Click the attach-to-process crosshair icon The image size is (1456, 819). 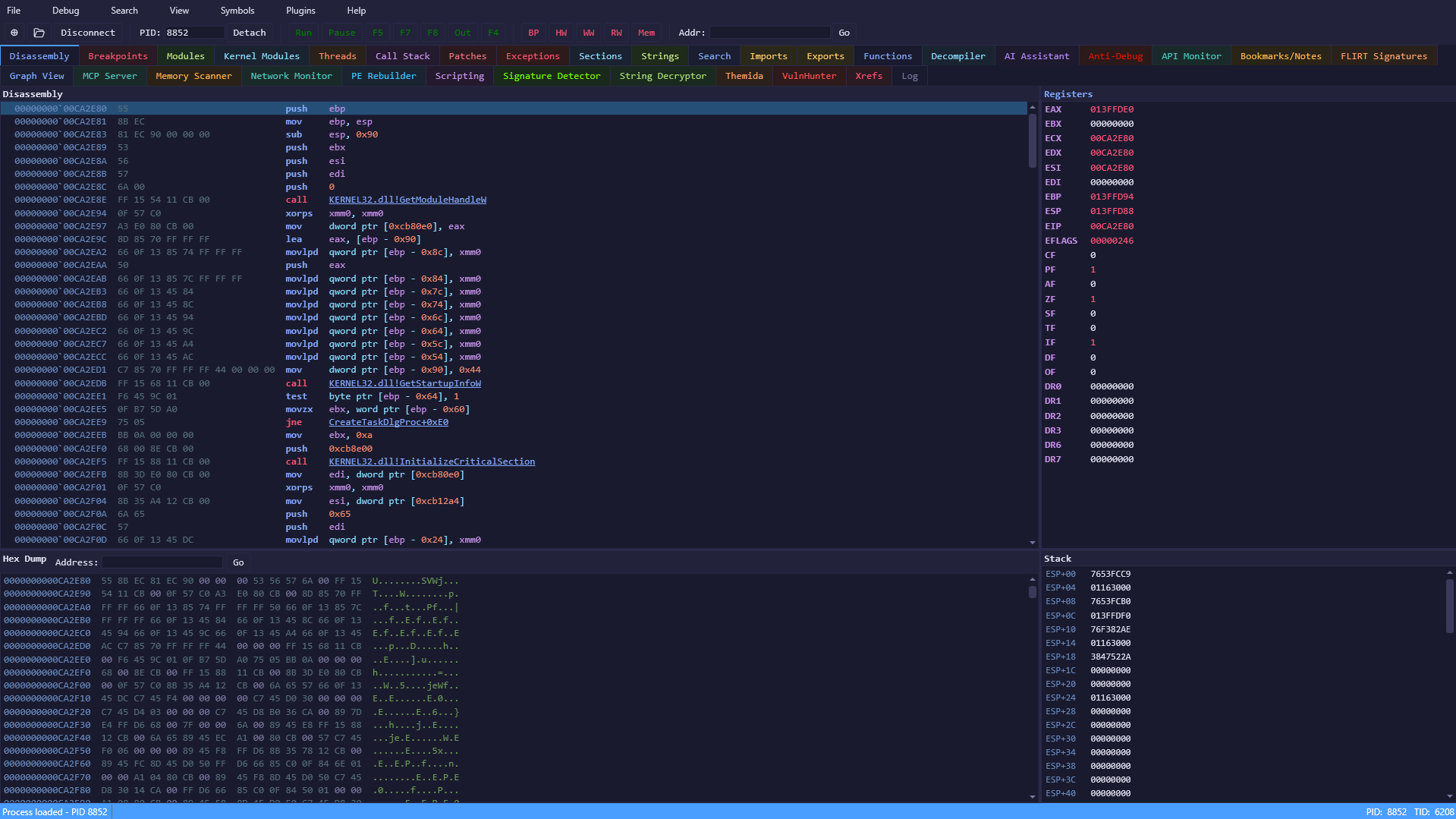14,33
